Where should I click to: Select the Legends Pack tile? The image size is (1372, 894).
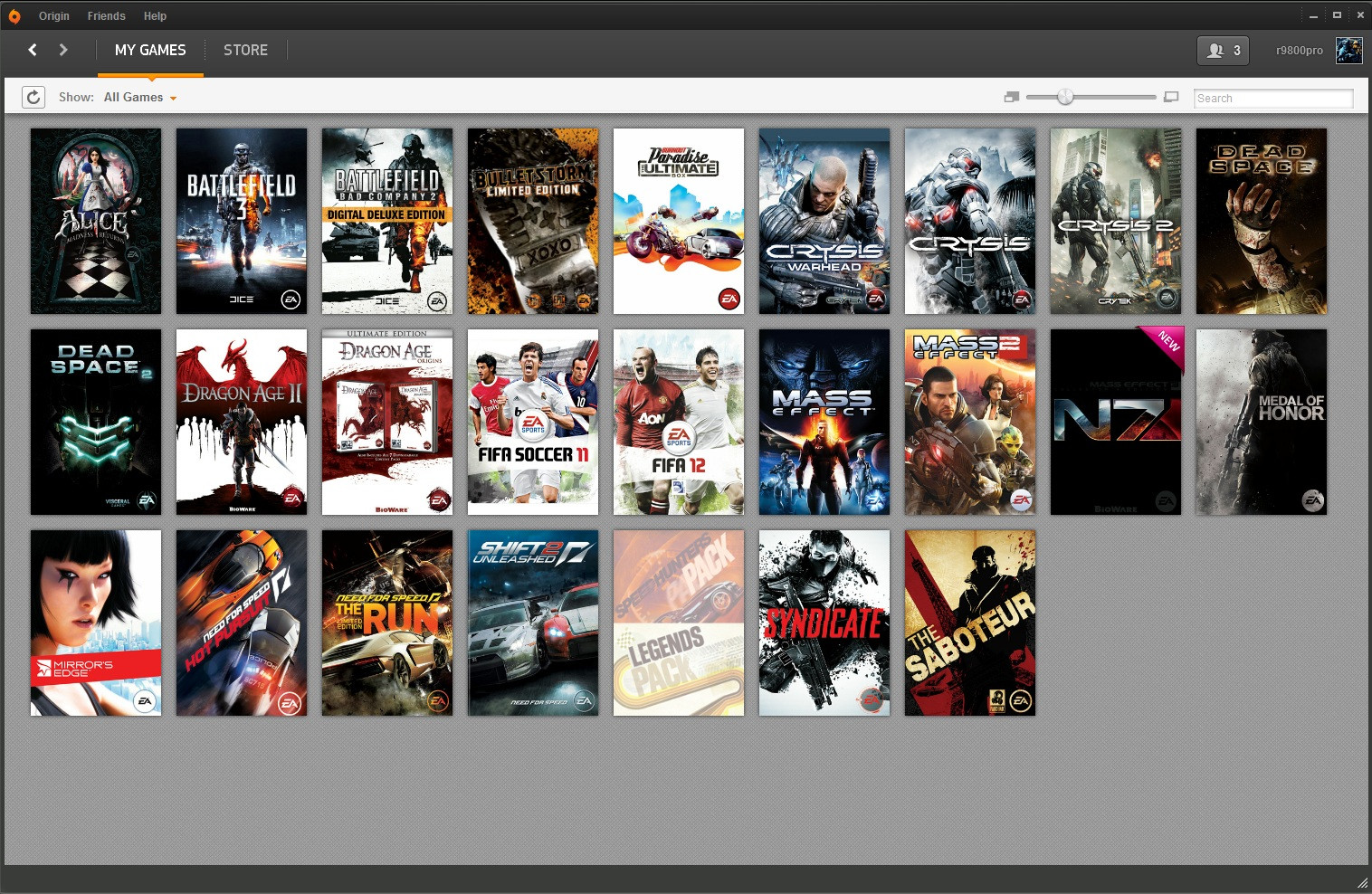(679, 623)
